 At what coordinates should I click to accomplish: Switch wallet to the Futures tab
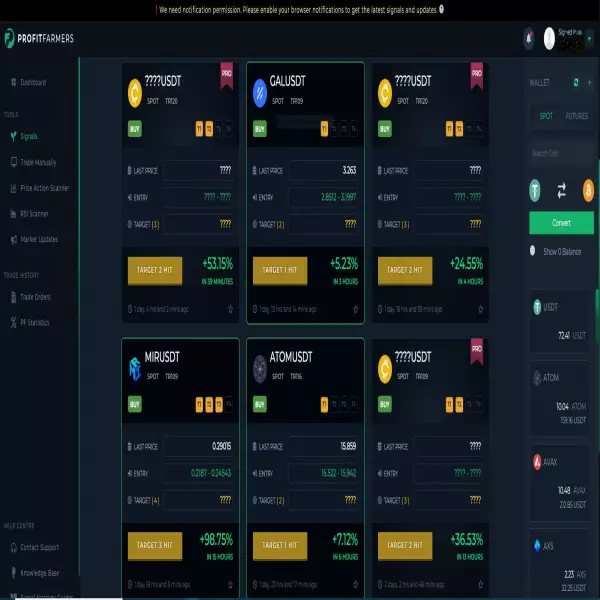click(576, 116)
